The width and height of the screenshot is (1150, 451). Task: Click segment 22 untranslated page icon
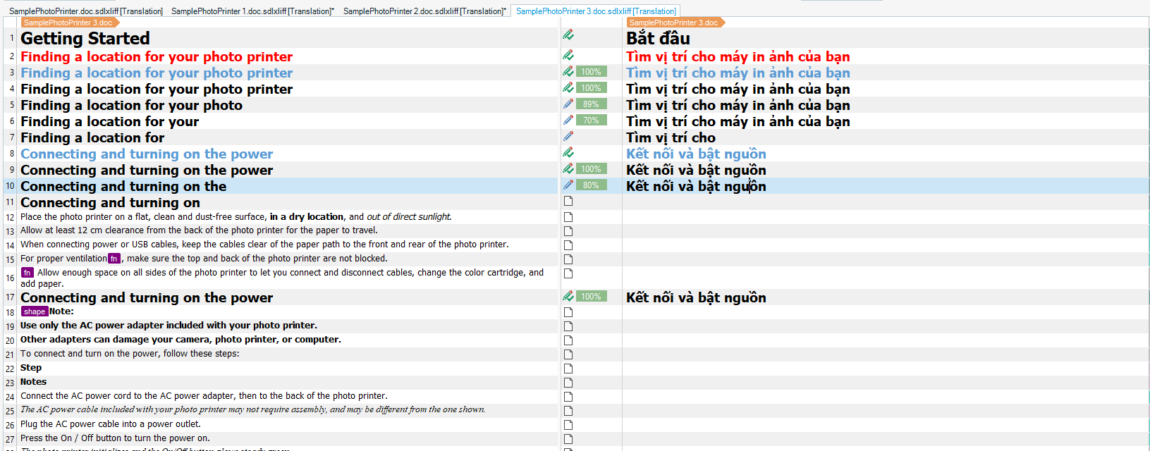coord(568,367)
